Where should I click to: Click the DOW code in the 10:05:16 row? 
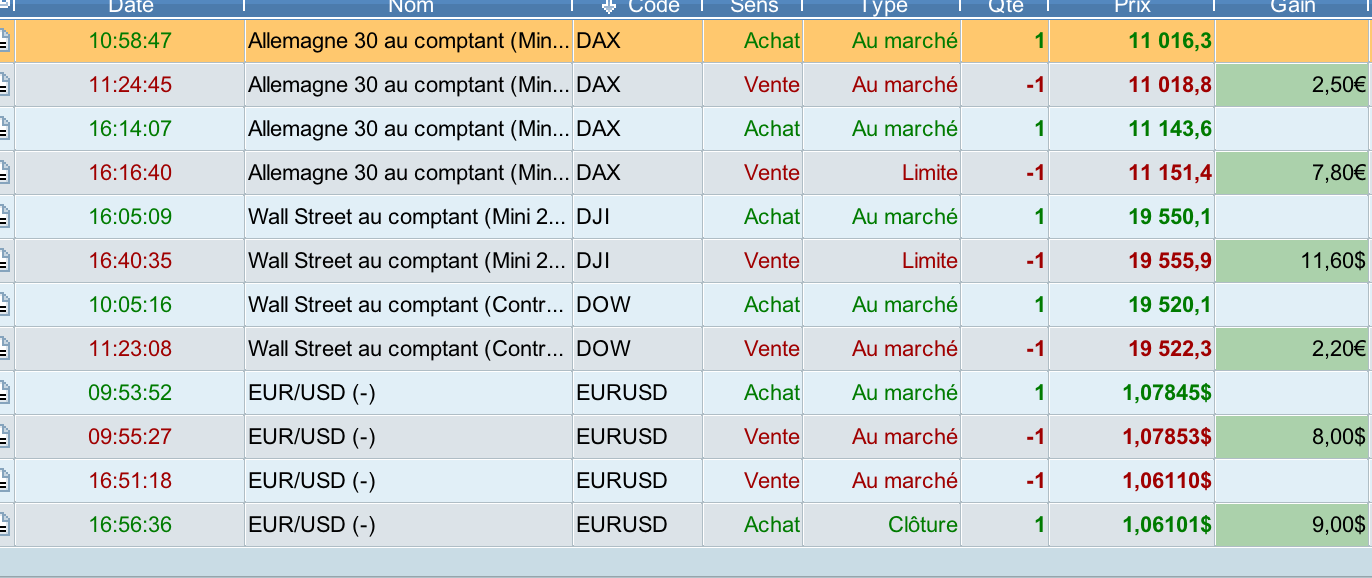tap(603, 305)
